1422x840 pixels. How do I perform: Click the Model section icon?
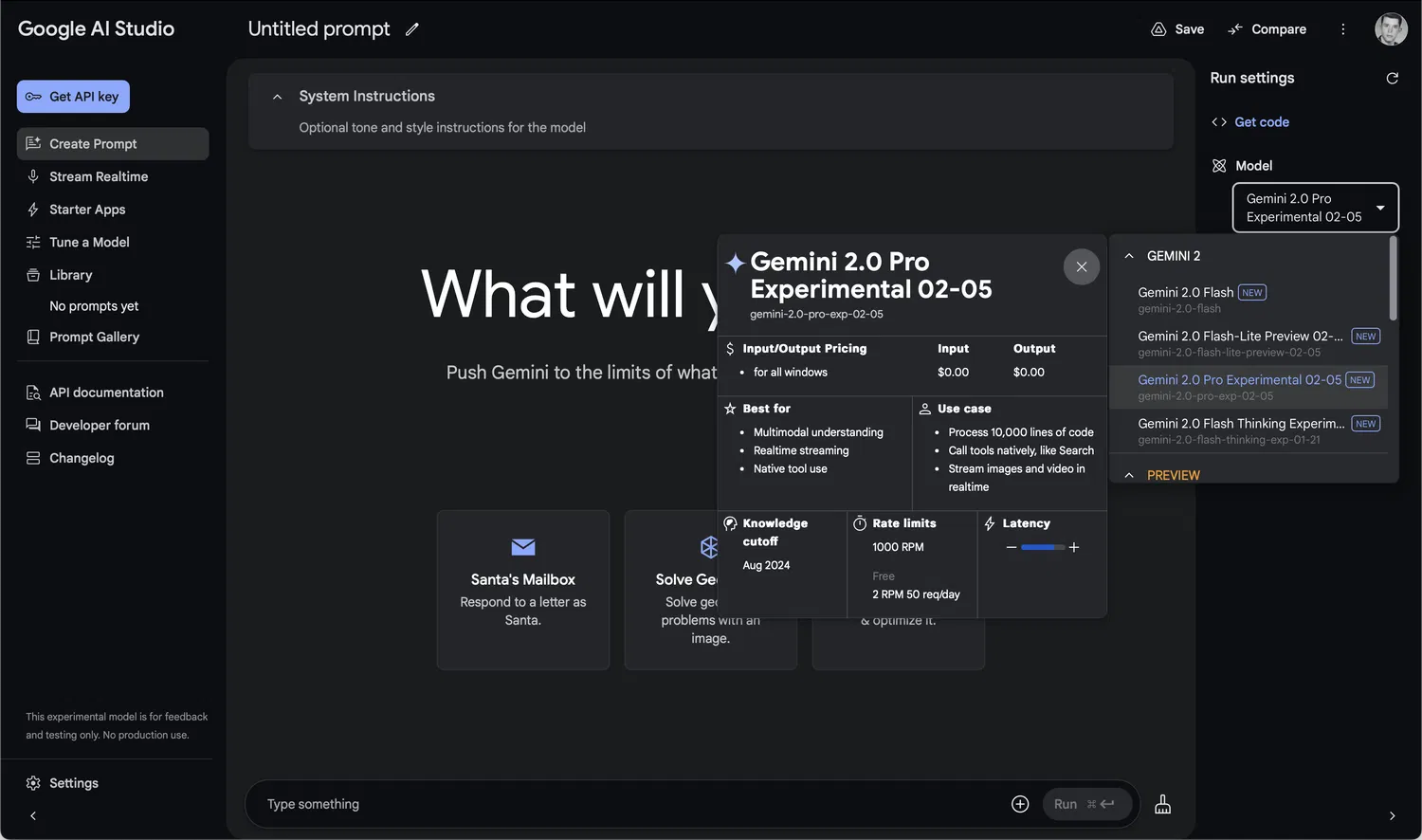(1219, 166)
